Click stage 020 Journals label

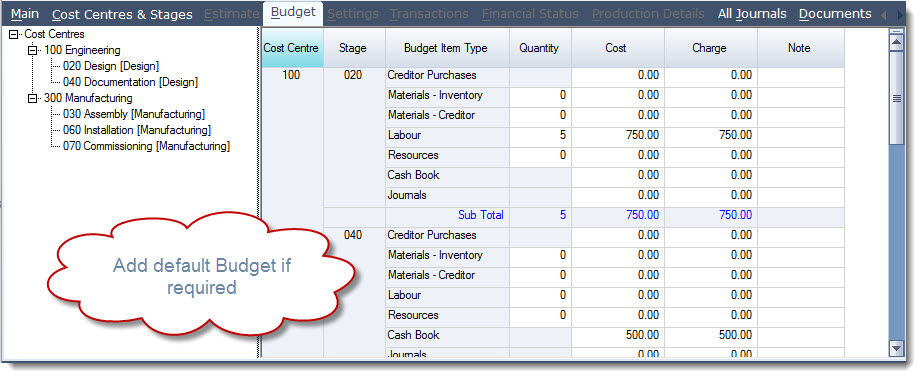(x=407, y=195)
